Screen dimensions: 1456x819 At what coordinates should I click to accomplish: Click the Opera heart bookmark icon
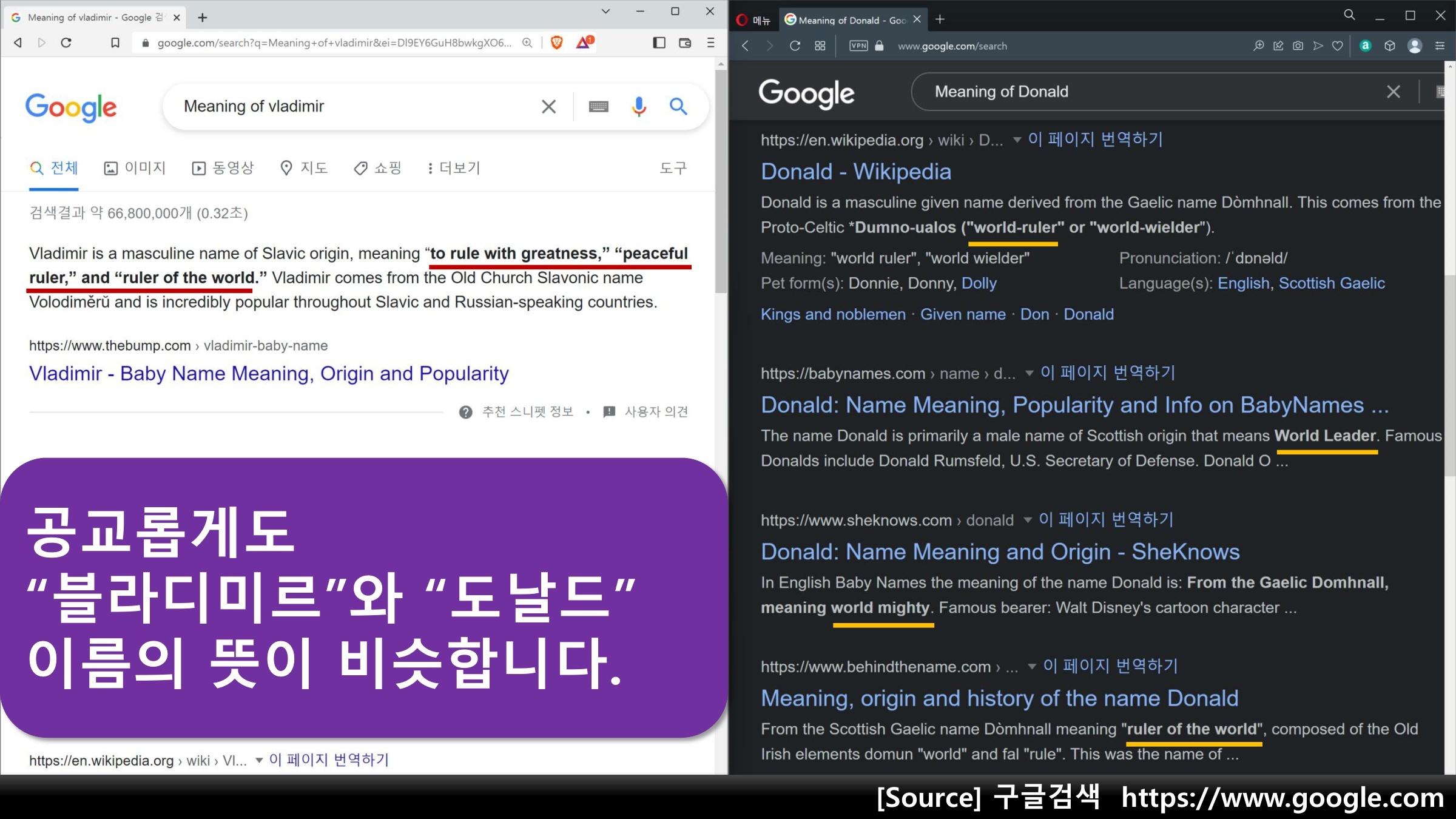(1337, 46)
